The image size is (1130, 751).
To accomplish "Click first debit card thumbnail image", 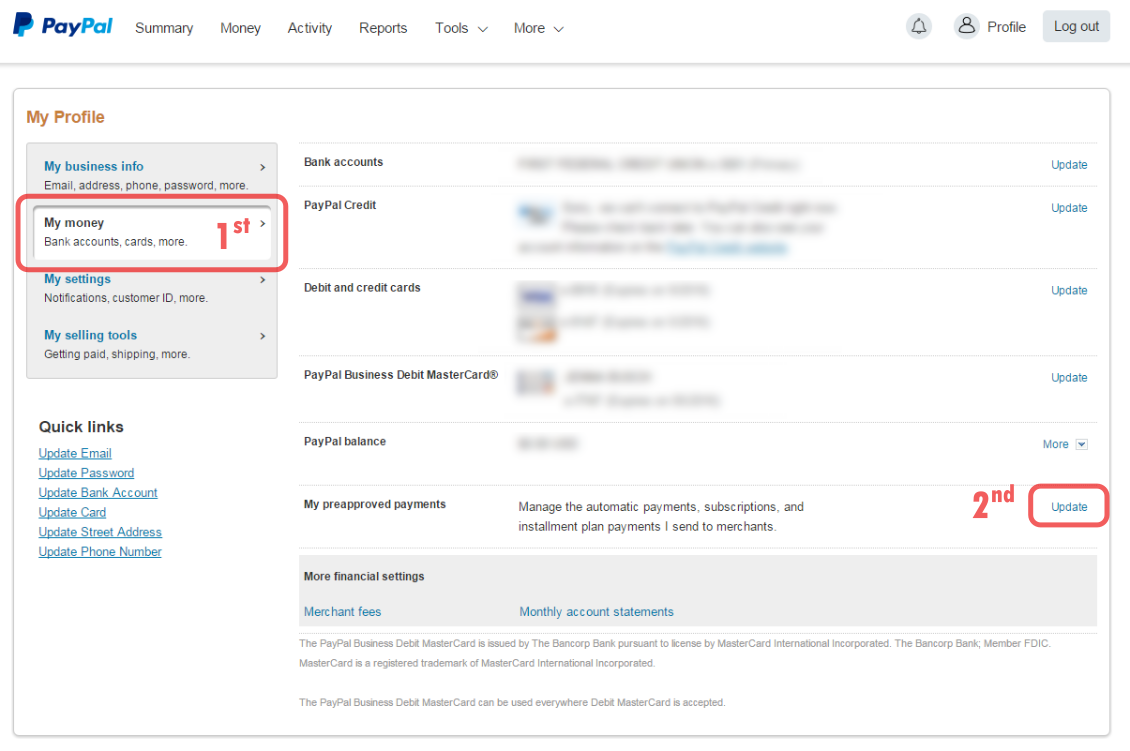I will coord(537,295).
